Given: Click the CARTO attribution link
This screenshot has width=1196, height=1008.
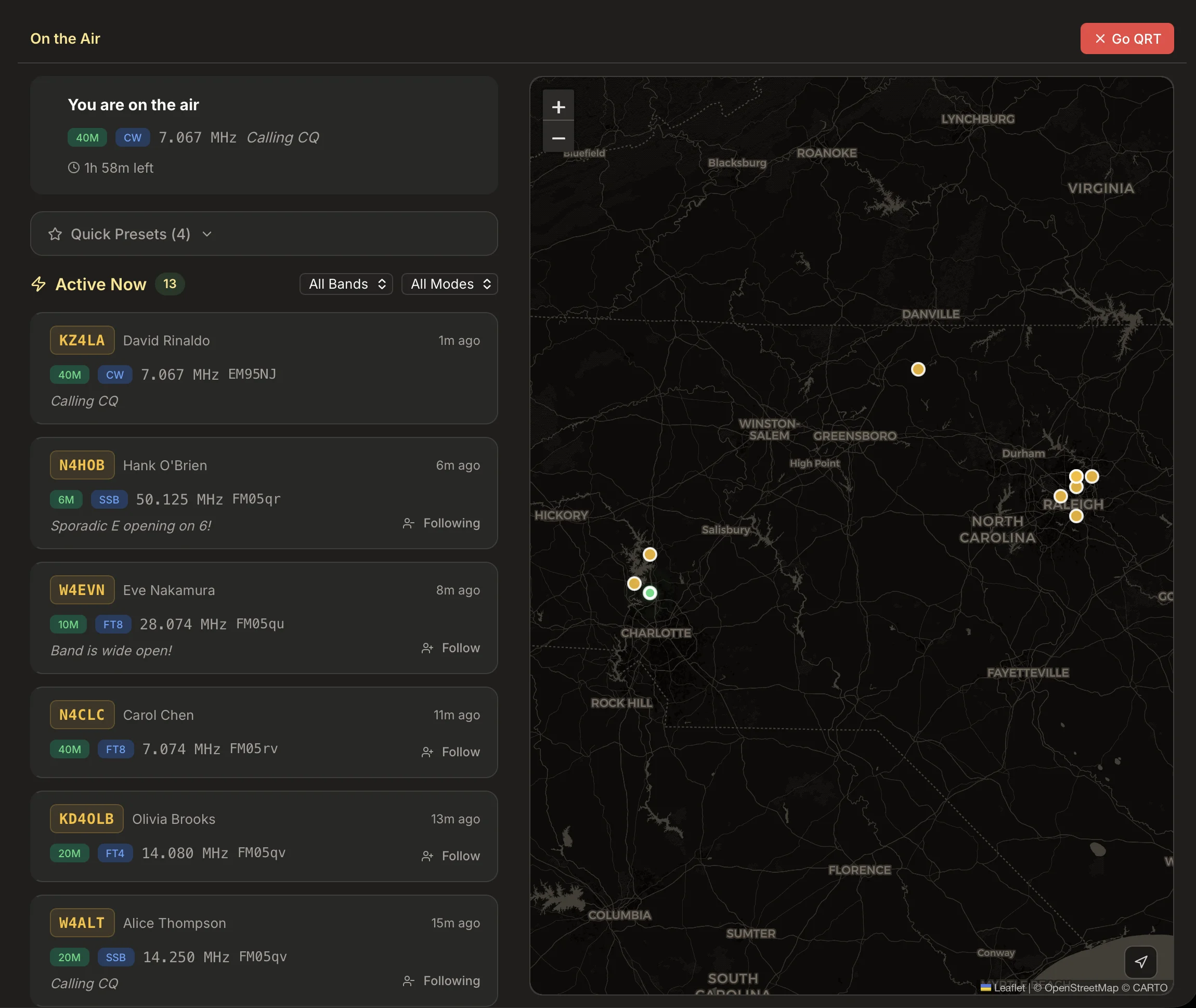Looking at the screenshot, I should [x=1150, y=987].
